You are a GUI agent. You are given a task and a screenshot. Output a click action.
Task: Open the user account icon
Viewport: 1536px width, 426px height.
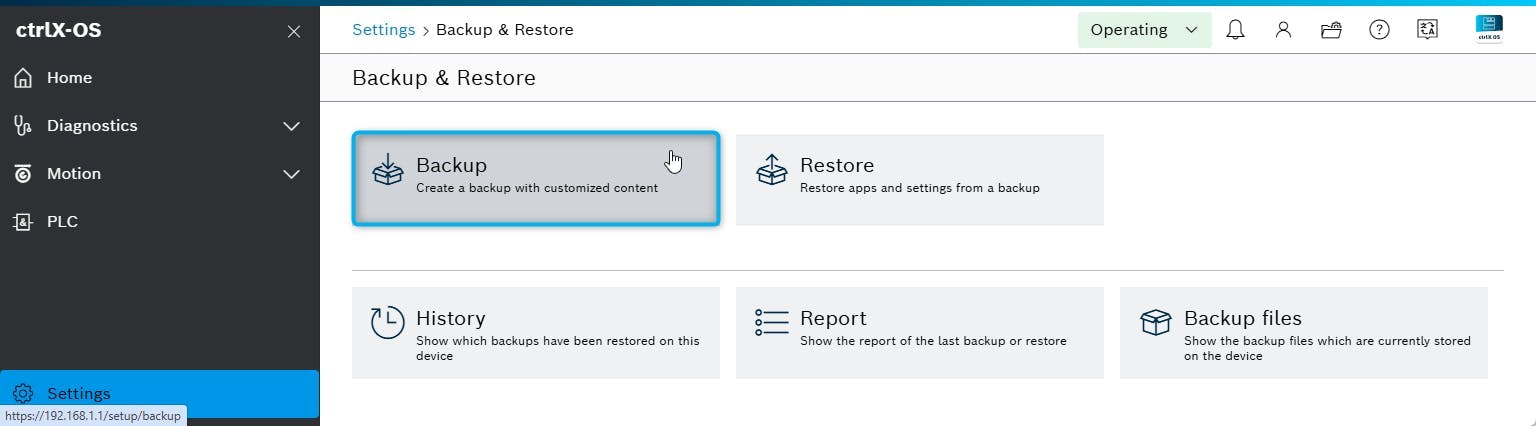(x=1283, y=30)
